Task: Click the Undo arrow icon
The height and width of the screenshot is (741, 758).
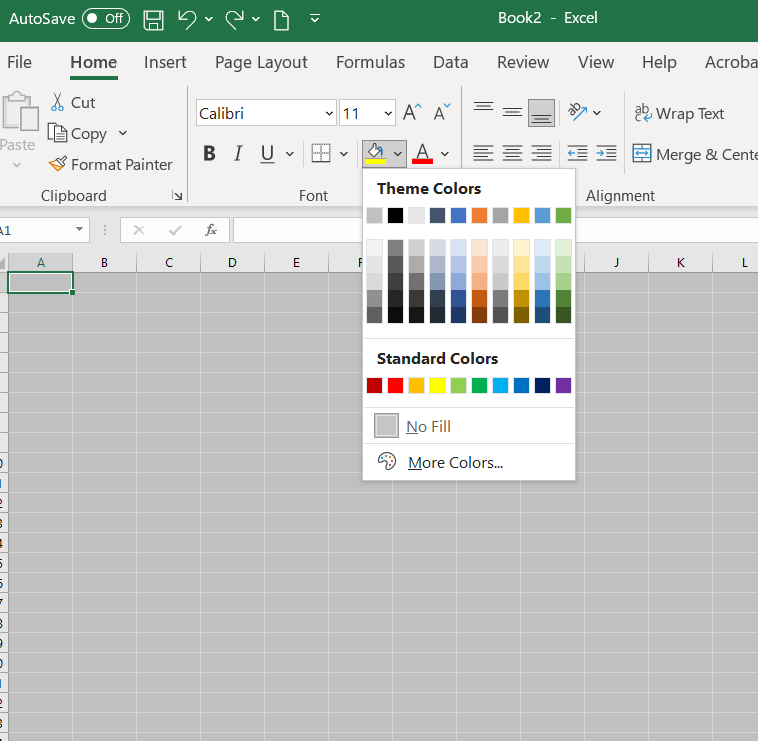Action: click(x=187, y=19)
